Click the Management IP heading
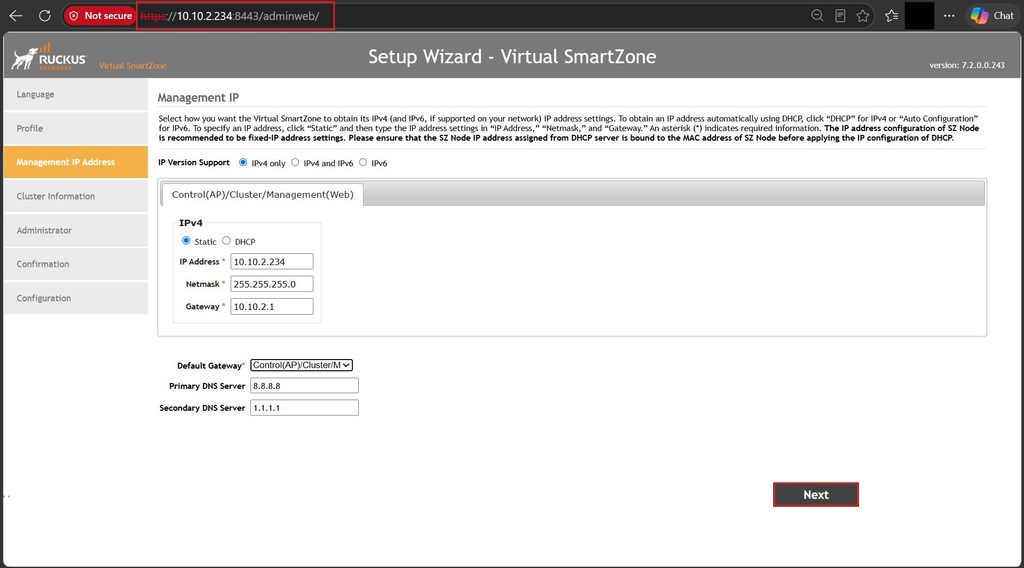 tap(198, 97)
